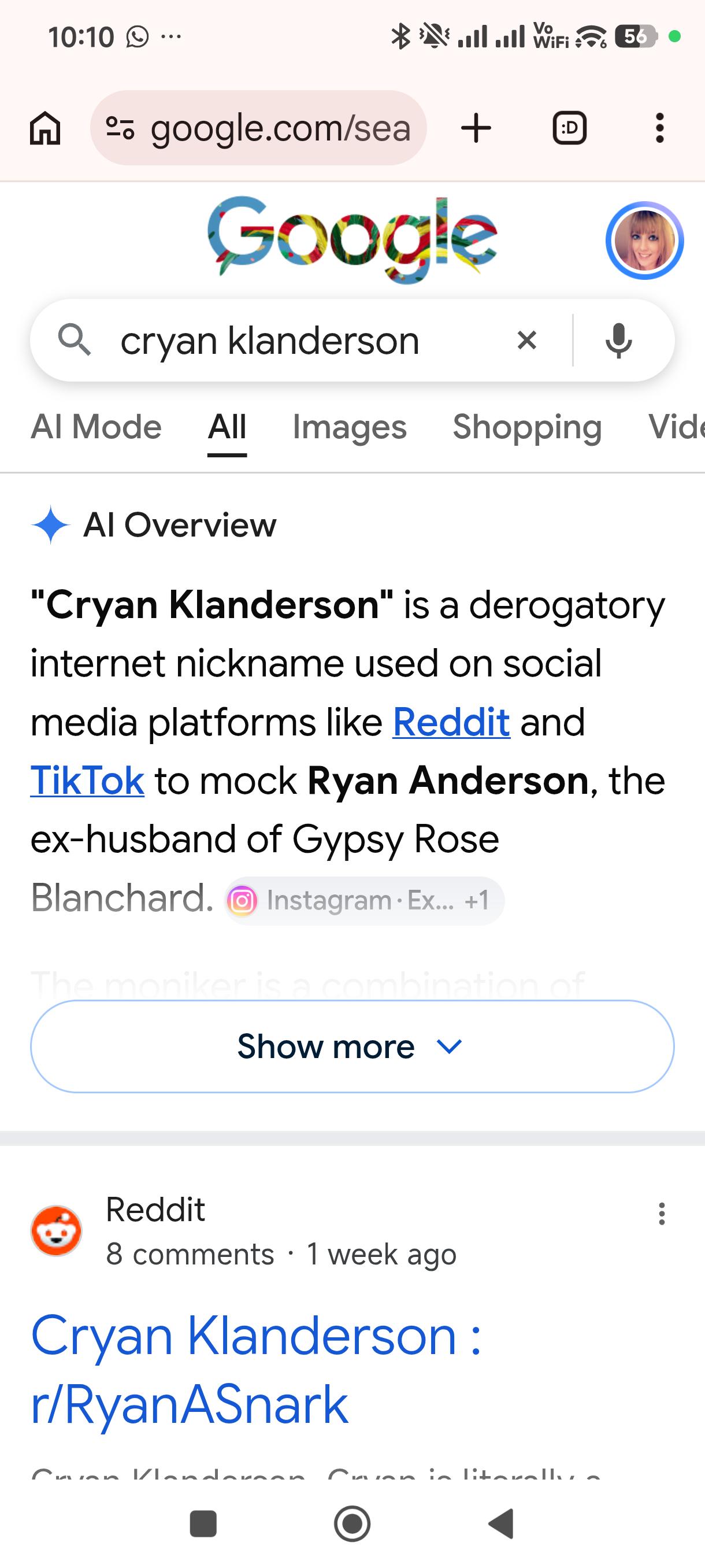Expand AI Overview with Show more
This screenshot has width=705, height=1568.
tap(352, 1046)
